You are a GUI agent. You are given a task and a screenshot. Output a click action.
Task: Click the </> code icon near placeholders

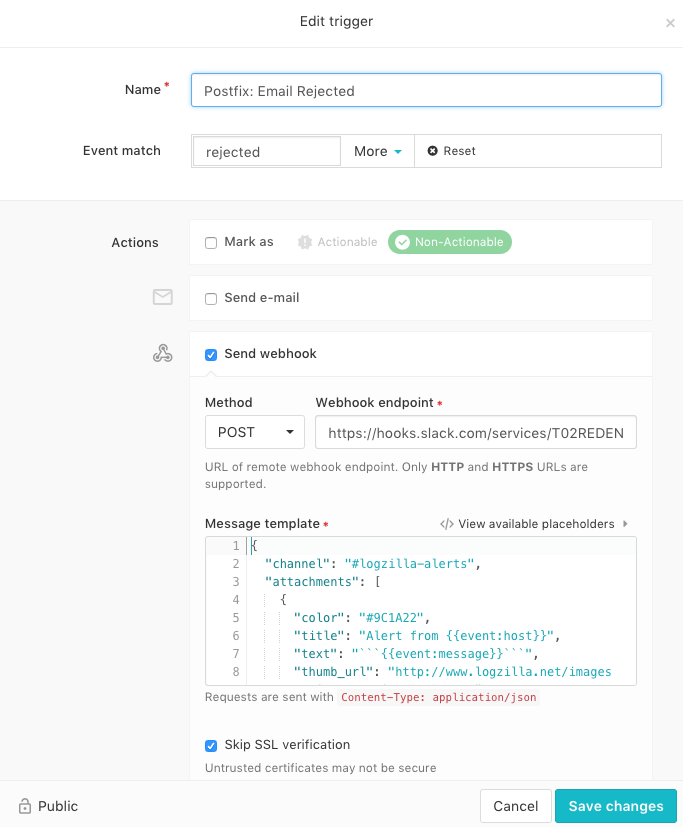[447, 523]
